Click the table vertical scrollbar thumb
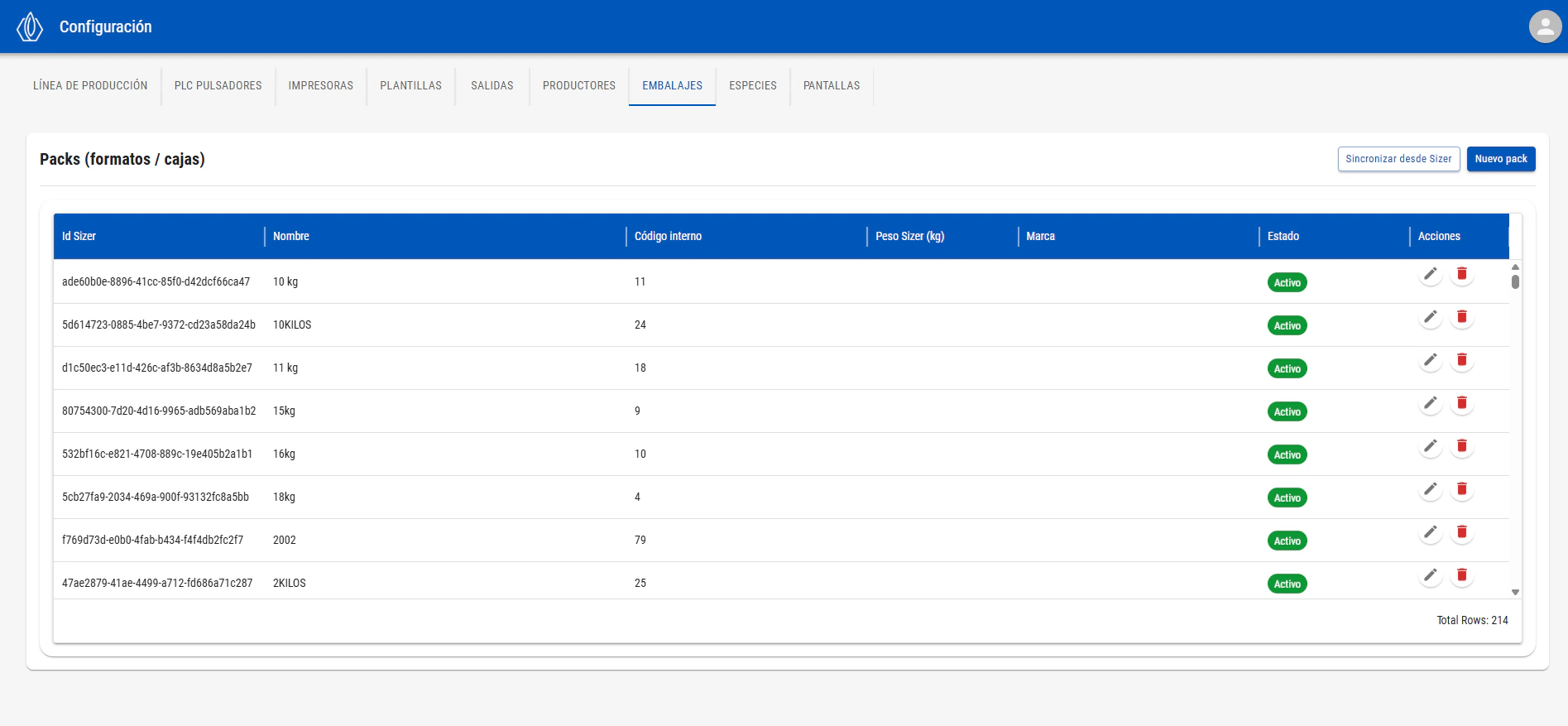This screenshot has height=726, width=1568. point(1515,281)
